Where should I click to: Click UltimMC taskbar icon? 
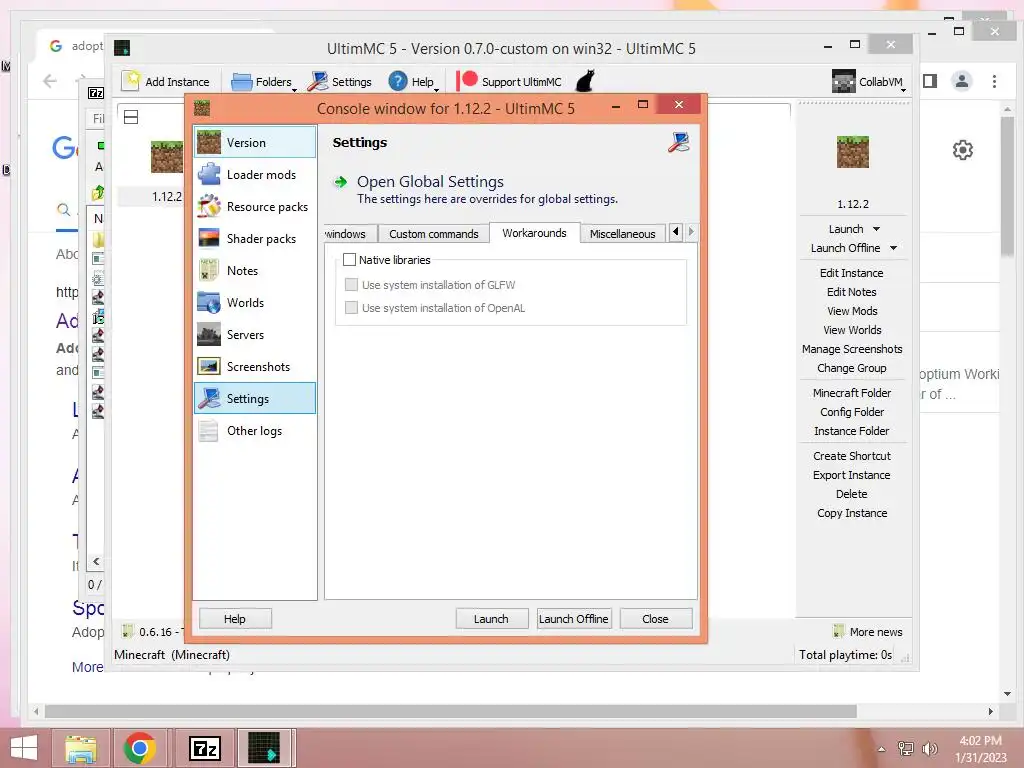(x=264, y=748)
